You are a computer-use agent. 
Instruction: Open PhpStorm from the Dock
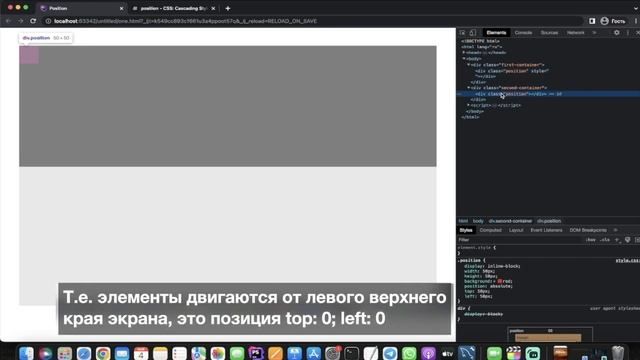click(x=256, y=353)
